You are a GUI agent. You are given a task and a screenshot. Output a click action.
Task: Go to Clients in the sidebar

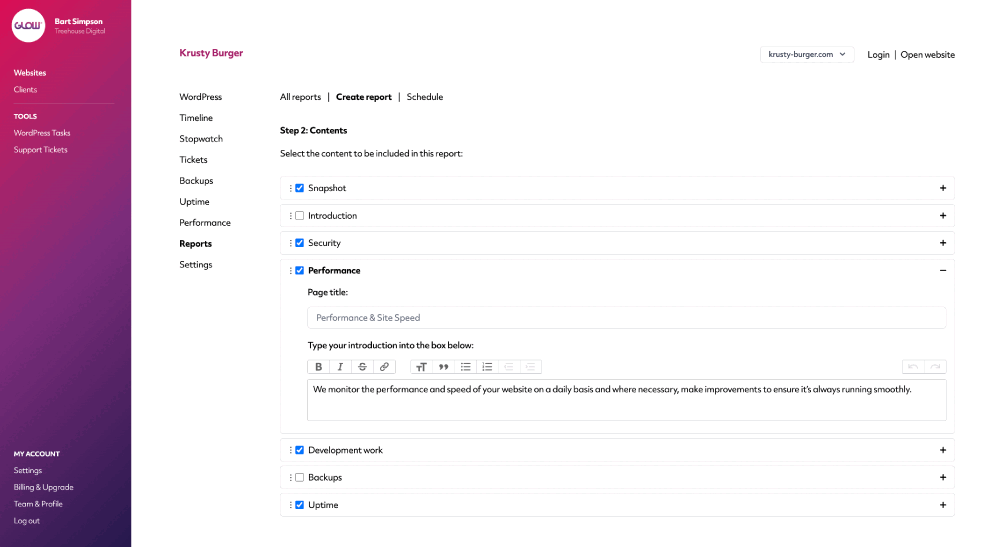coord(26,89)
